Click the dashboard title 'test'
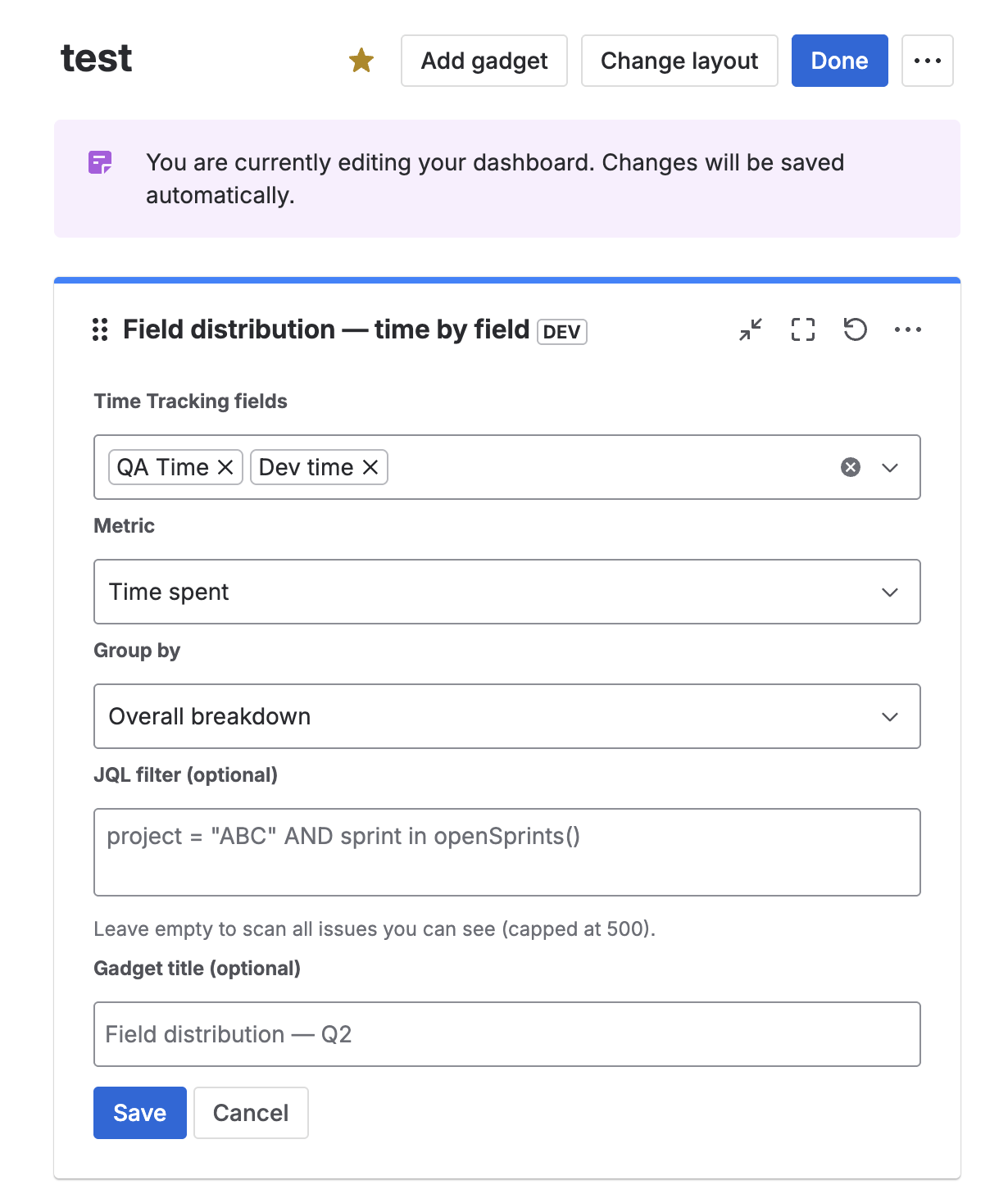The image size is (1008, 1203). click(x=97, y=58)
